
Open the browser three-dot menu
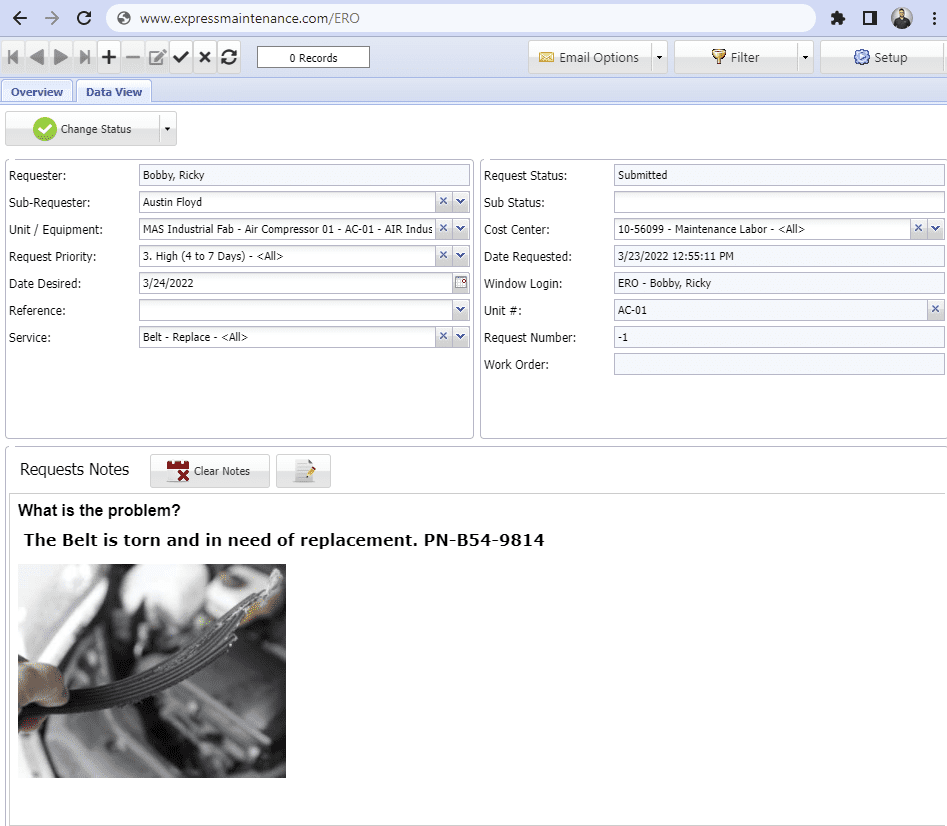point(934,18)
